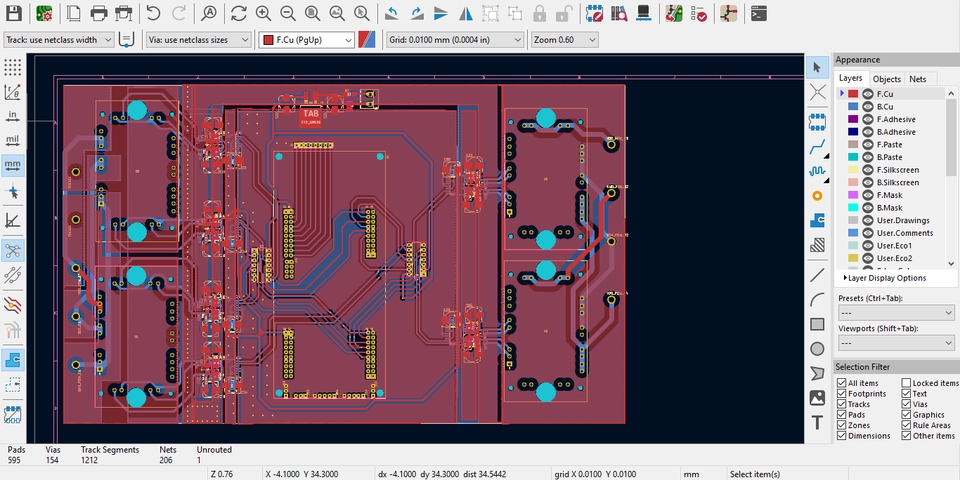Select the B.Mask layer row

point(890,208)
